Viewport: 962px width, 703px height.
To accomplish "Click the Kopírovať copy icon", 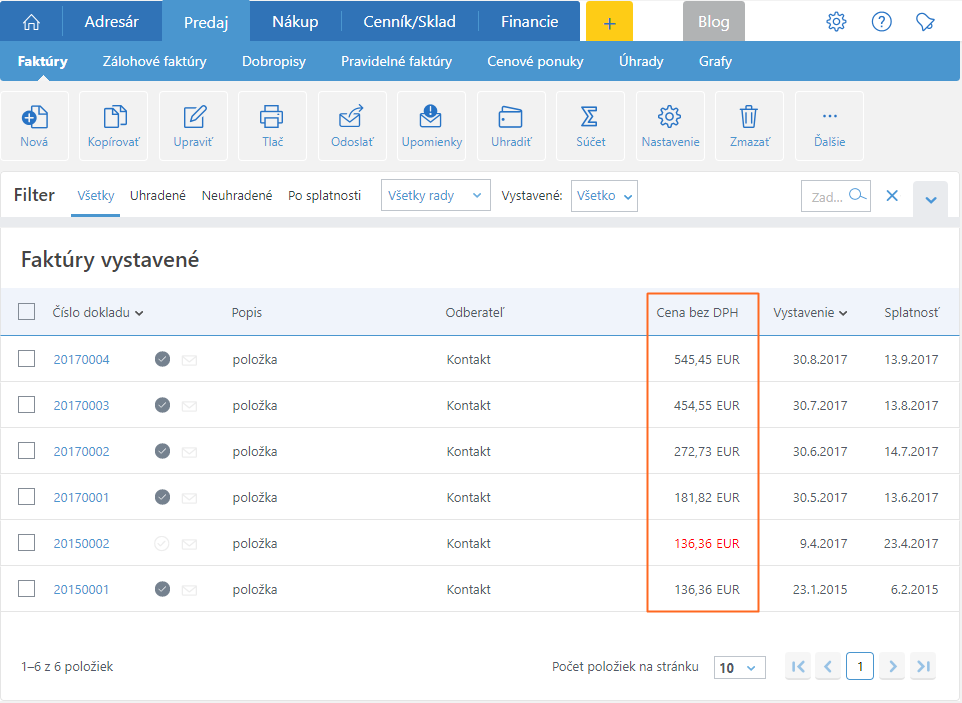I will click(x=114, y=117).
